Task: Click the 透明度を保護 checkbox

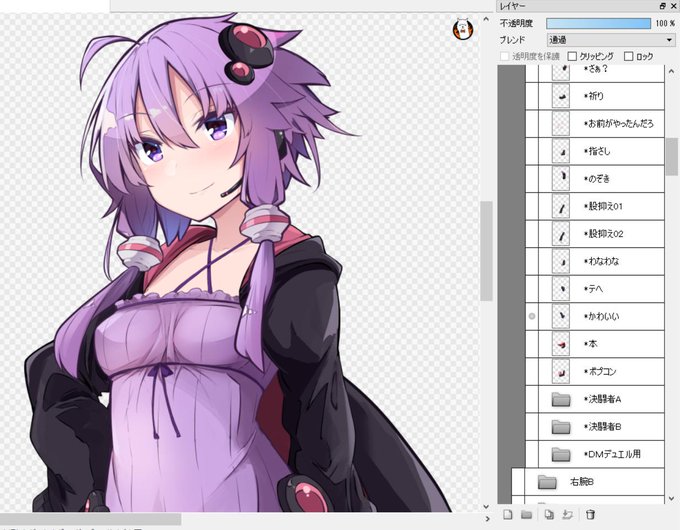Action: click(x=504, y=56)
